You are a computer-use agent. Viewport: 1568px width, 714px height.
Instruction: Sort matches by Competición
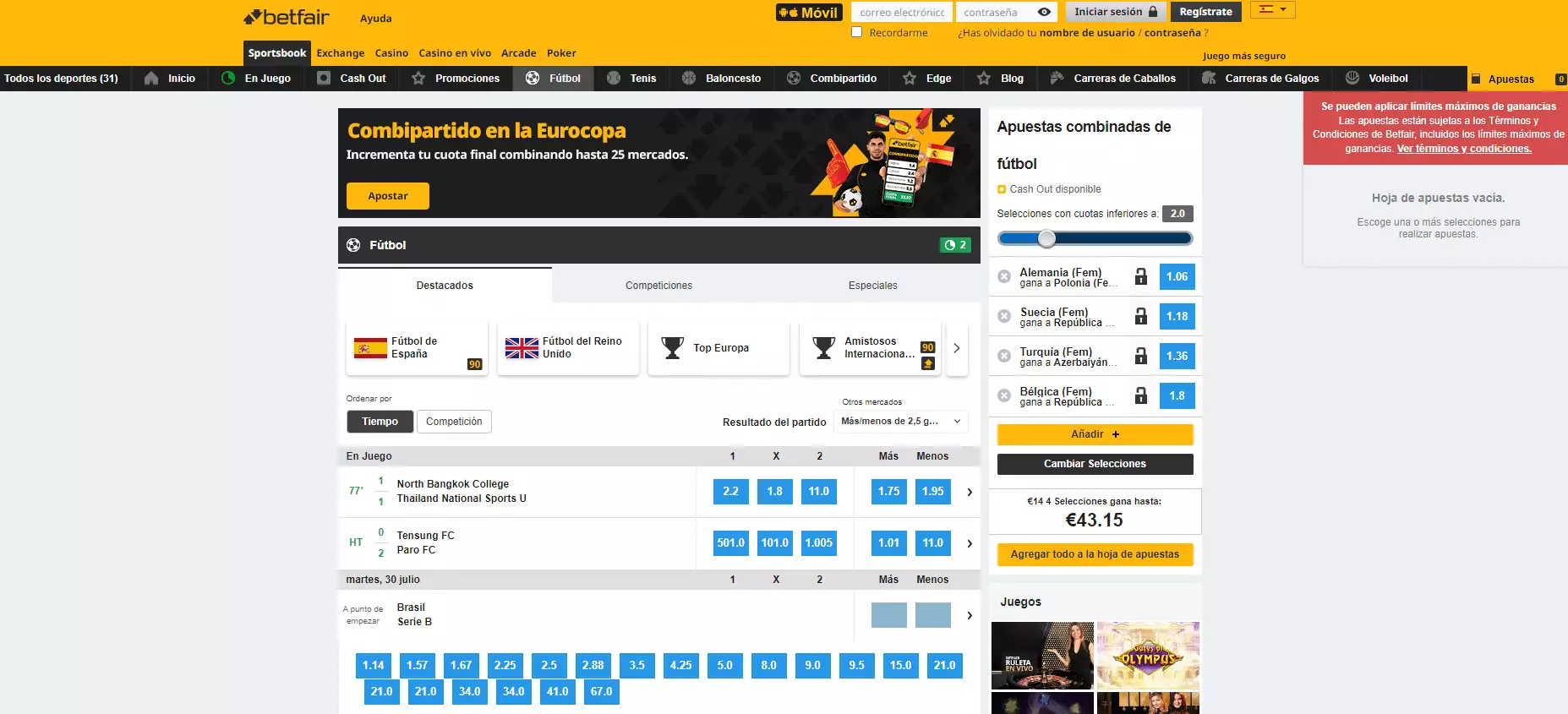(x=454, y=422)
